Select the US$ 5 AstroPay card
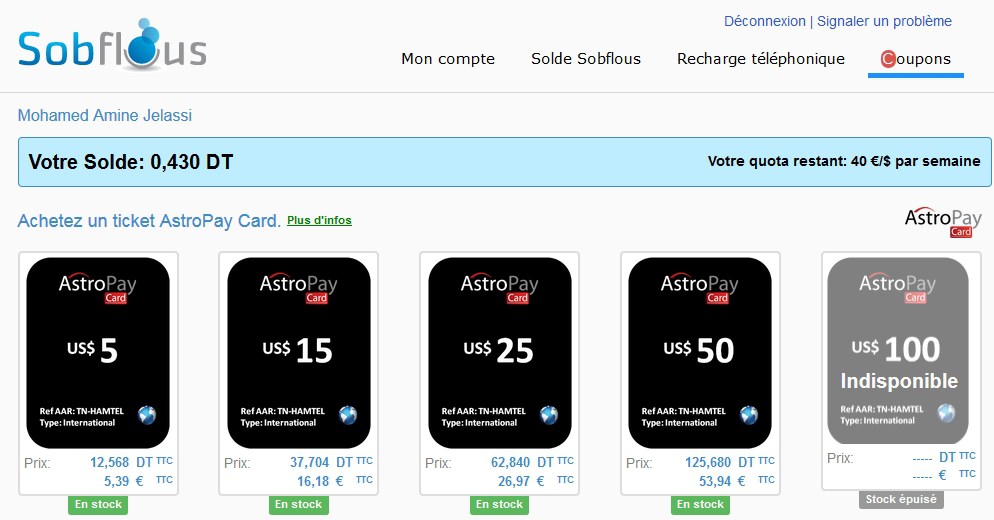Screen dimensions: 994x520 pos(98,351)
